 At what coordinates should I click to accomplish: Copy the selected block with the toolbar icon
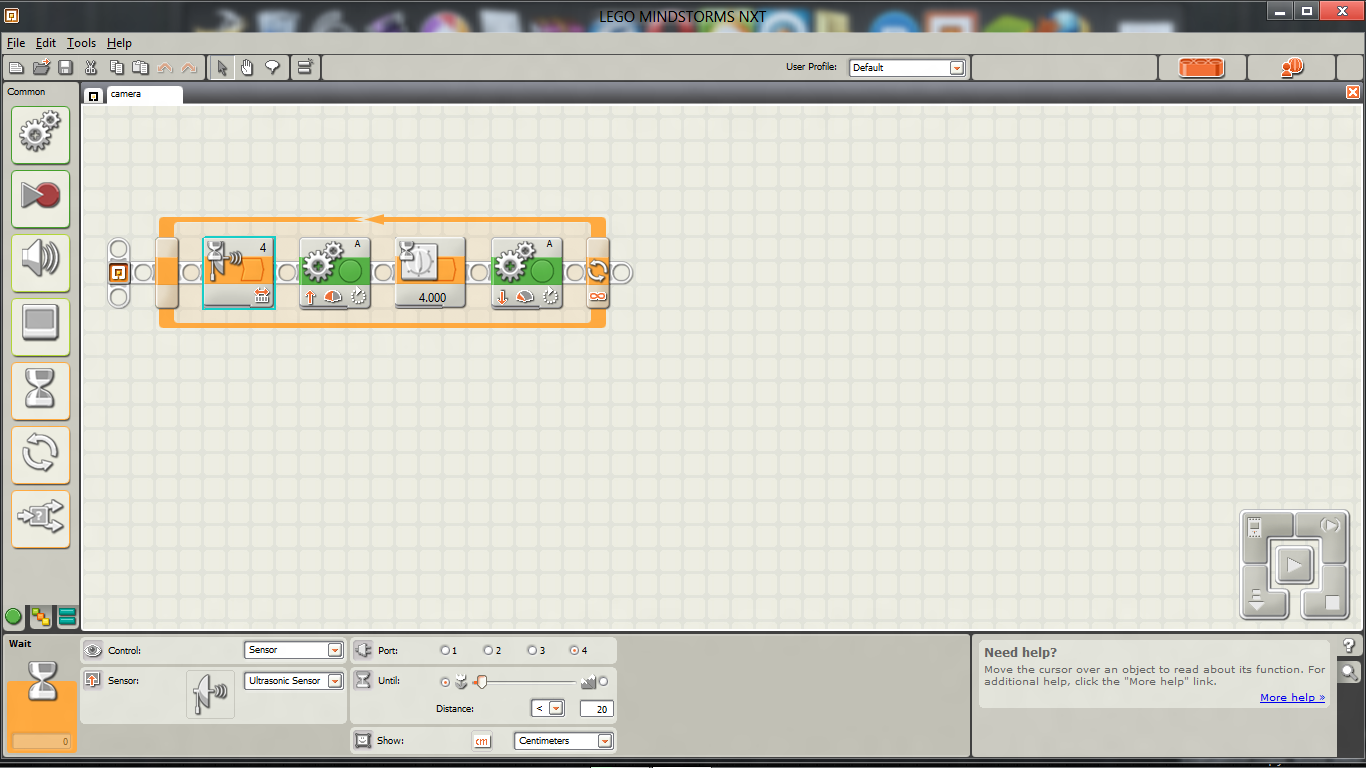pos(116,68)
